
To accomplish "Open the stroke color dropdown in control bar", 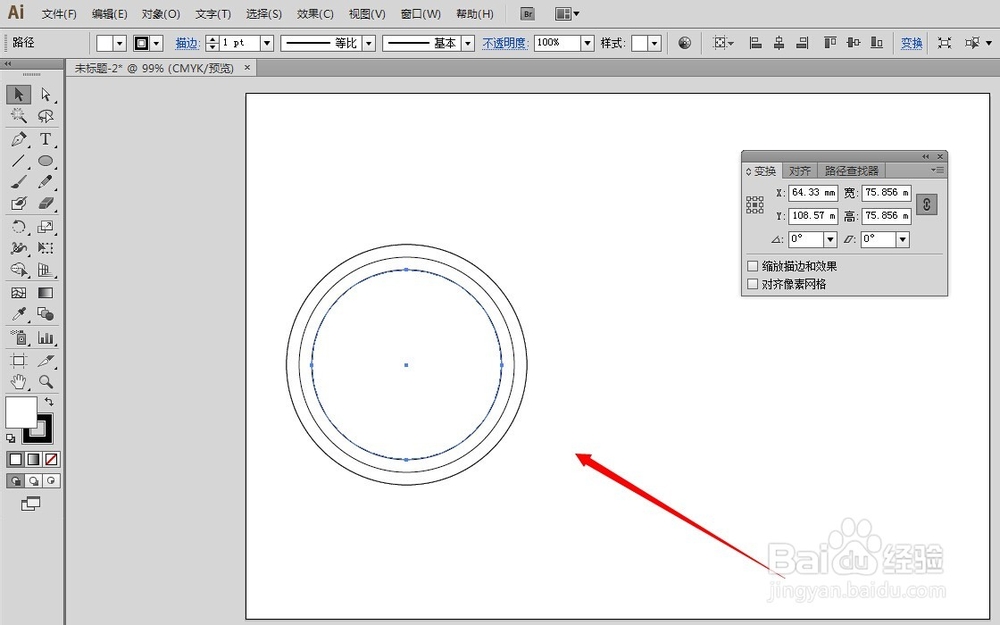I will pos(157,43).
